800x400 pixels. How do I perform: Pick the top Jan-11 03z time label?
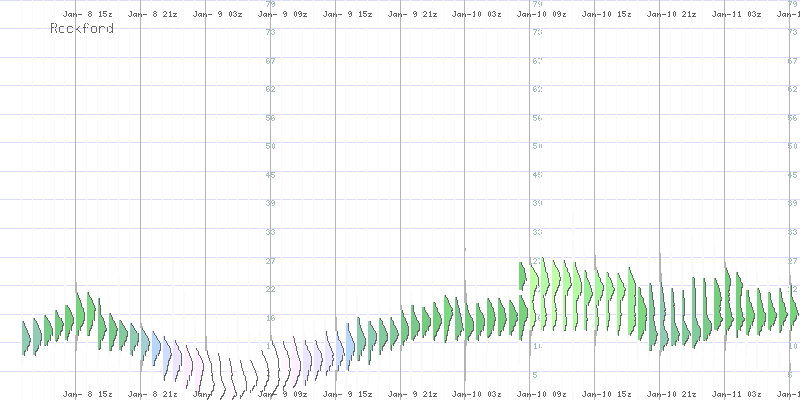[737, 15]
